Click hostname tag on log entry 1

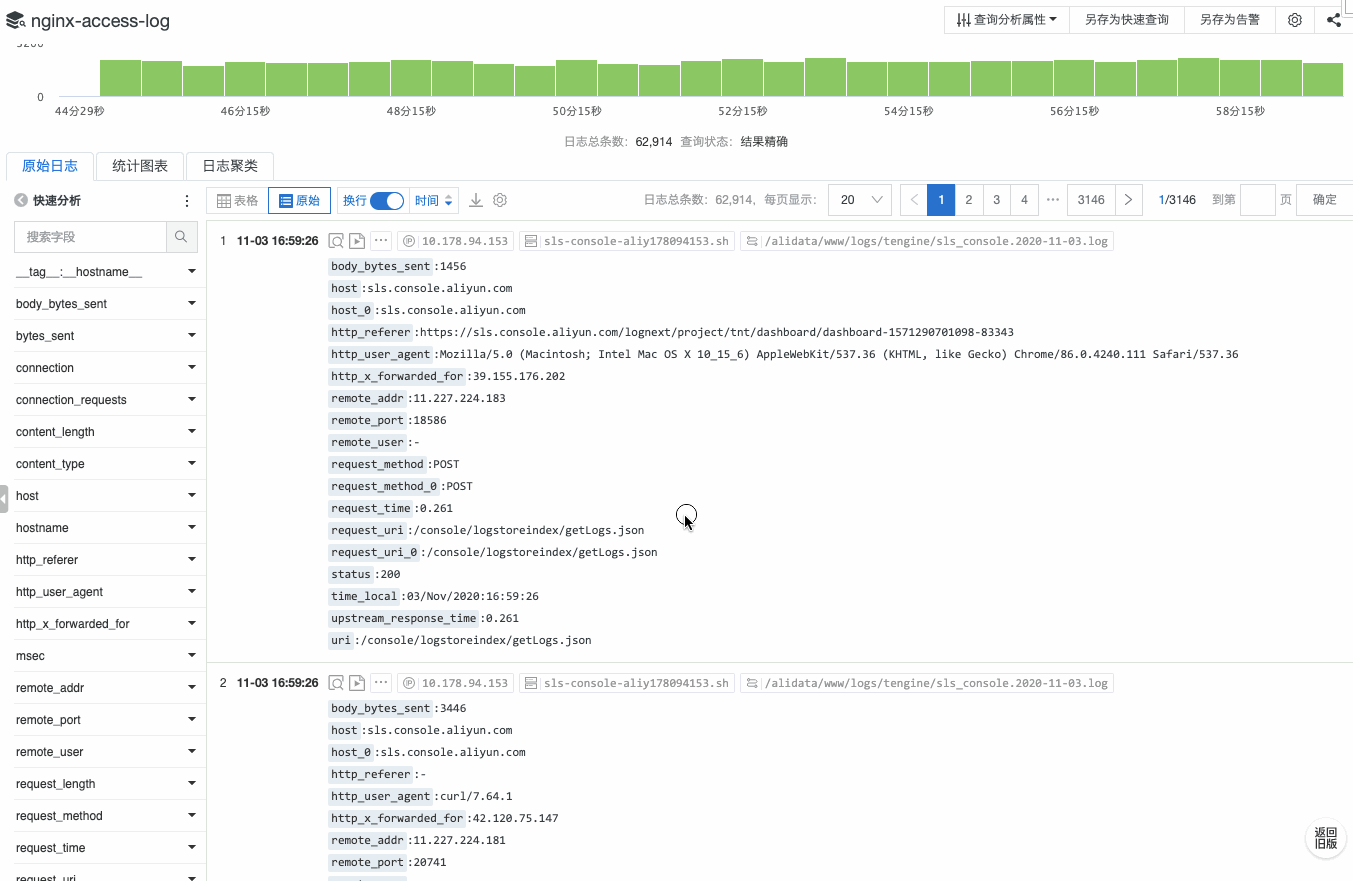[628, 241]
